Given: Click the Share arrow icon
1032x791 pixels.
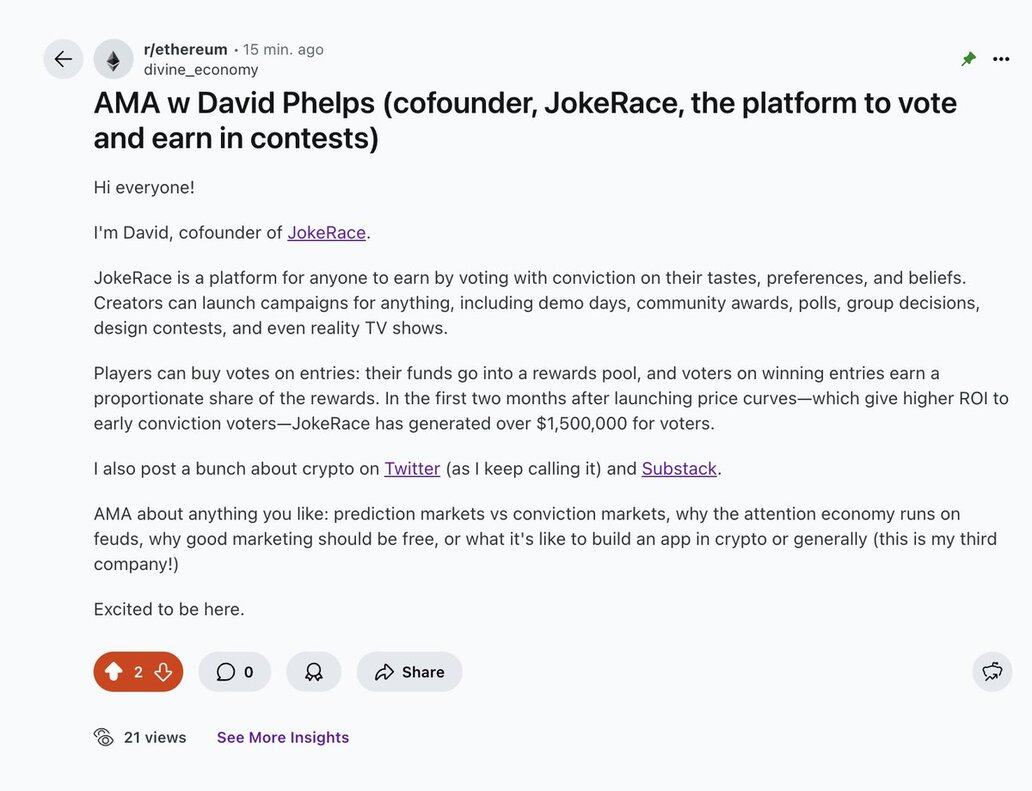Looking at the screenshot, I should click(385, 672).
